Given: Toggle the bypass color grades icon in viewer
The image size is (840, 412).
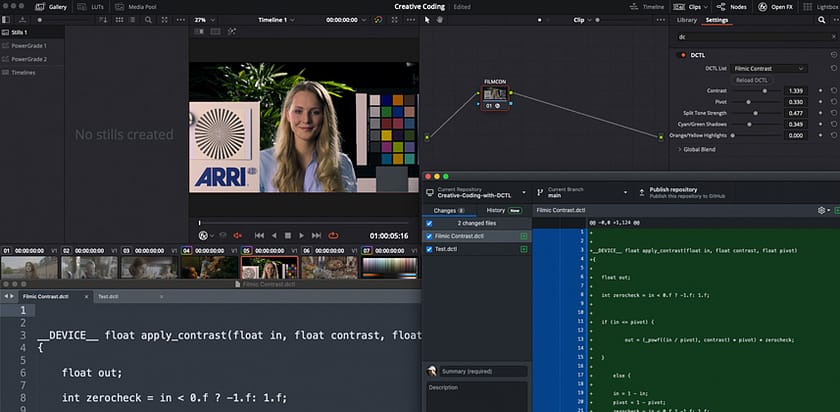Looking at the screenshot, I should (x=378, y=20).
